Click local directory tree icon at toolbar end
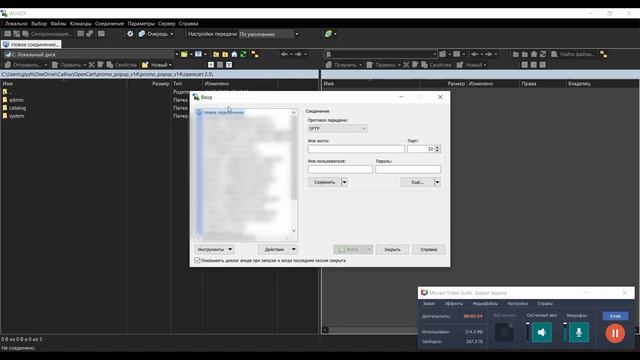This screenshot has width=640, height=360. tap(255, 54)
